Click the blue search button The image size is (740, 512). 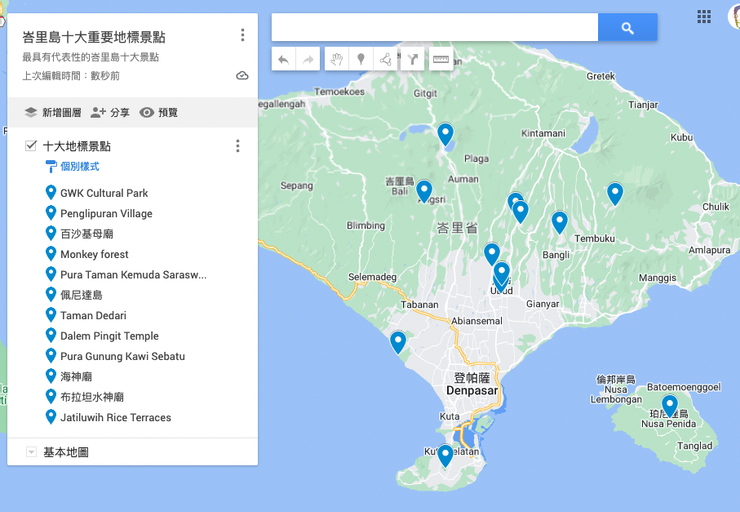(627, 28)
